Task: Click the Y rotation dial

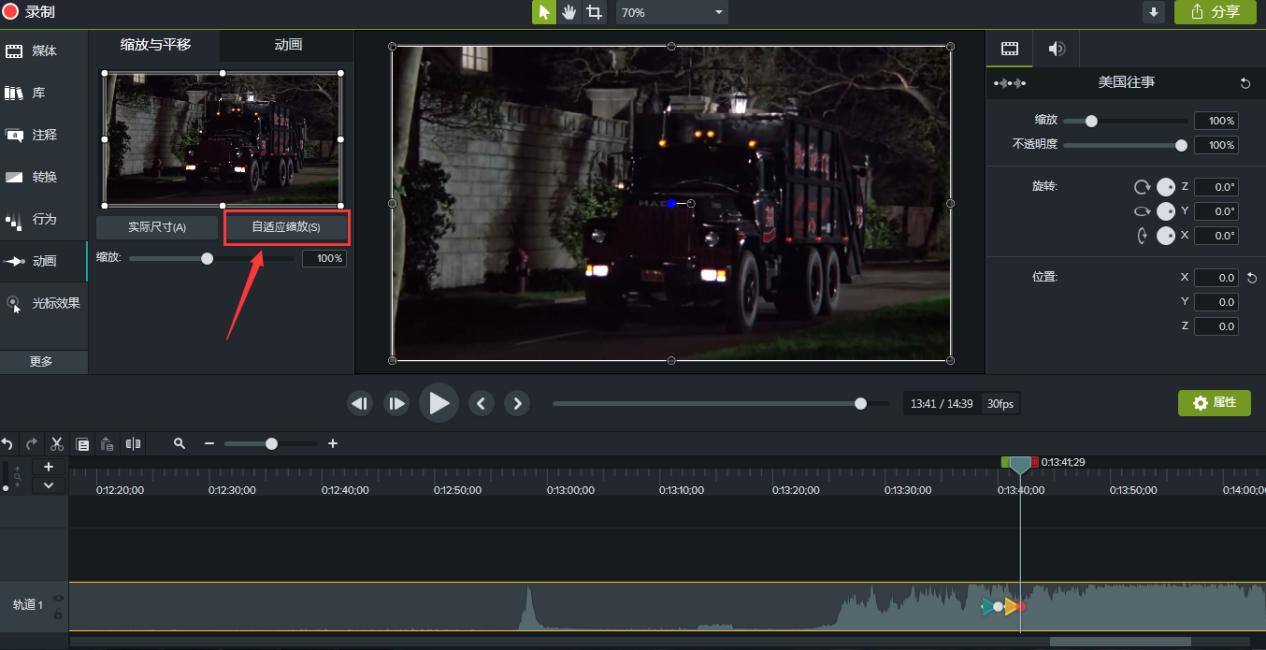Action: [1166, 211]
